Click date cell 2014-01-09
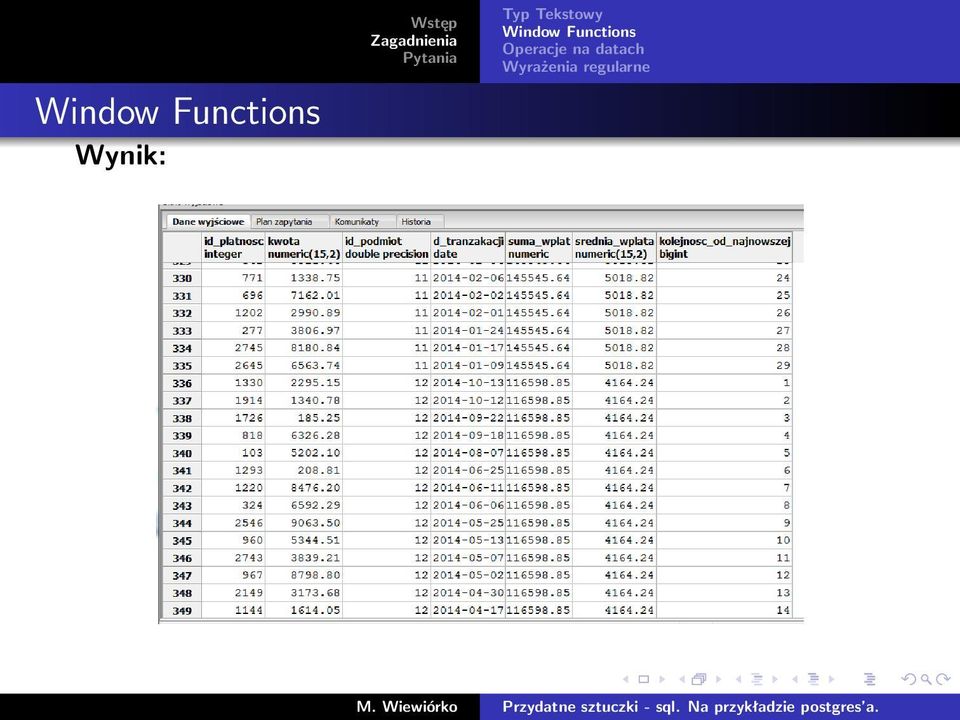Screen dimensions: 960x720 pyautogui.click(x=468, y=366)
